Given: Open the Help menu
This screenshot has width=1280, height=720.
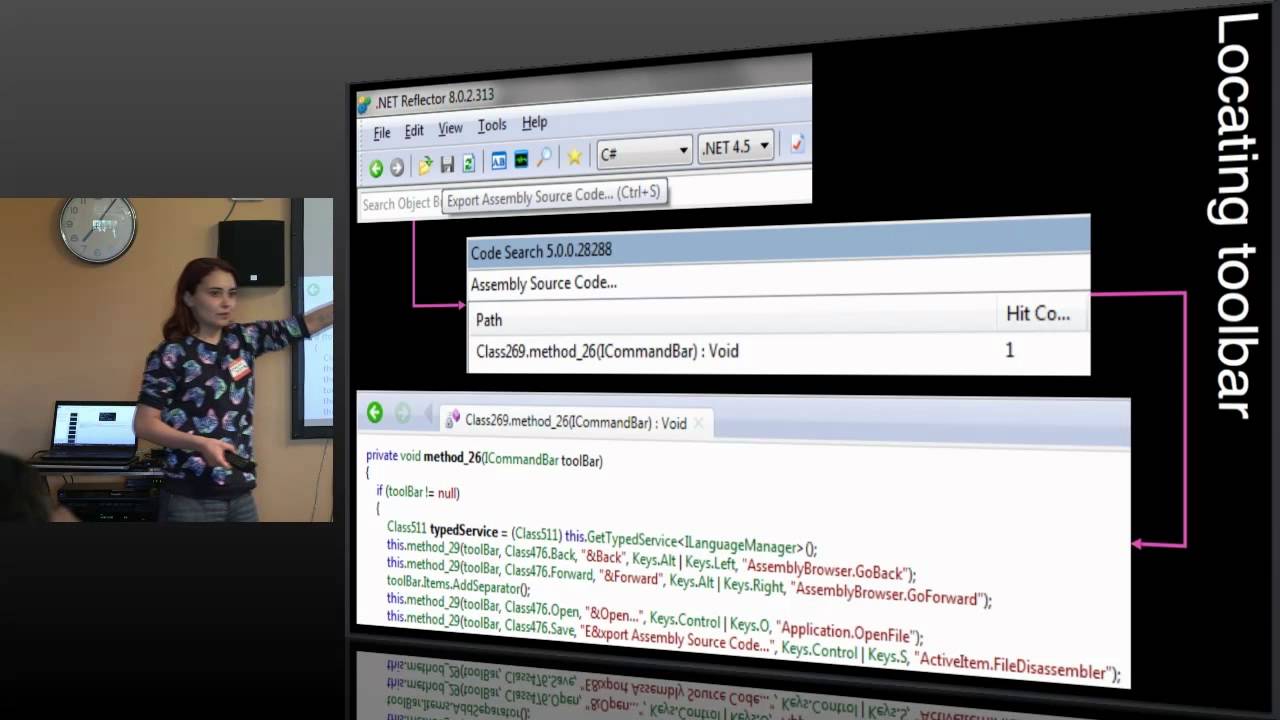Looking at the screenshot, I should pyautogui.click(x=534, y=122).
